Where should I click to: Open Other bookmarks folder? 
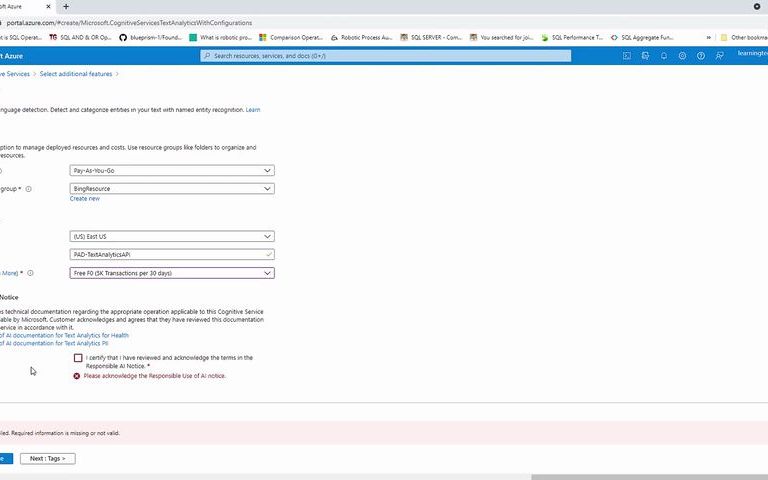point(744,37)
